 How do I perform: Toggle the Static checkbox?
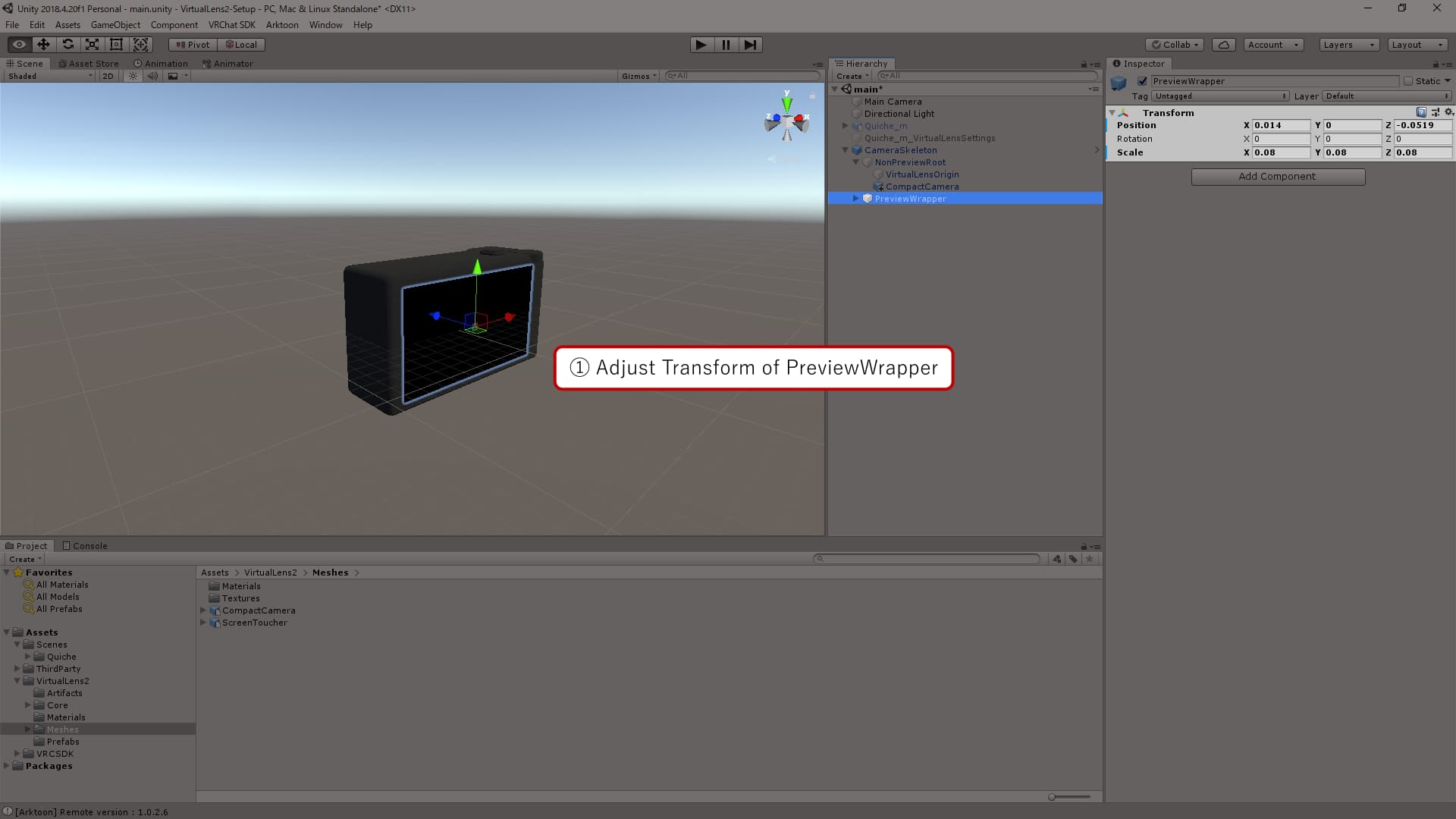[1408, 81]
